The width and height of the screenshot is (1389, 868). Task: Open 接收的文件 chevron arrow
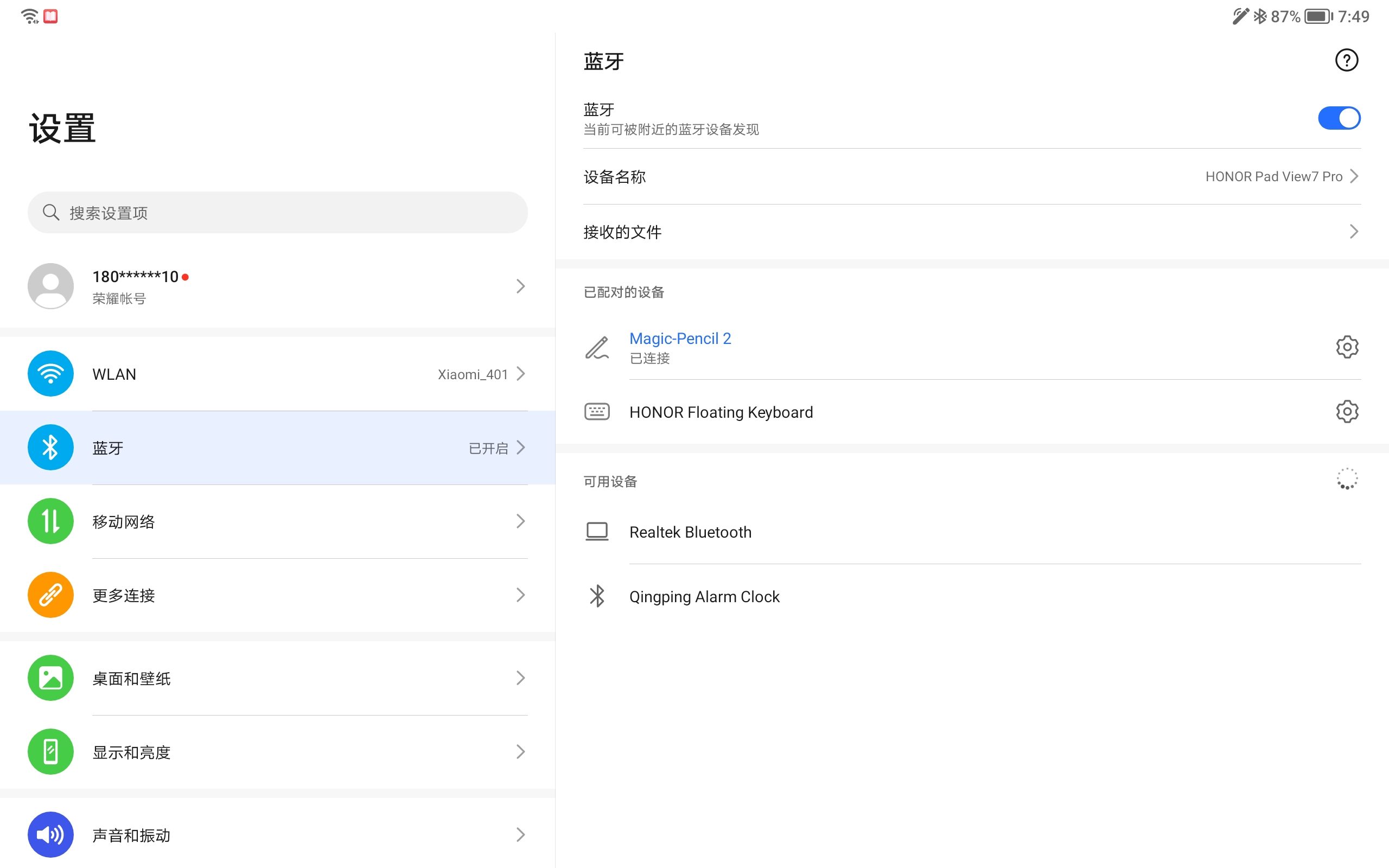[1354, 231]
